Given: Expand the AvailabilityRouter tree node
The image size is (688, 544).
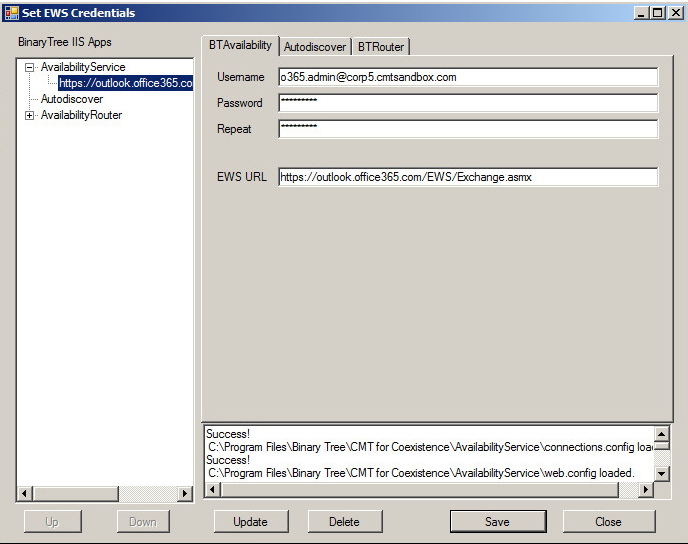Looking at the screenshot, I should point(29,115).
